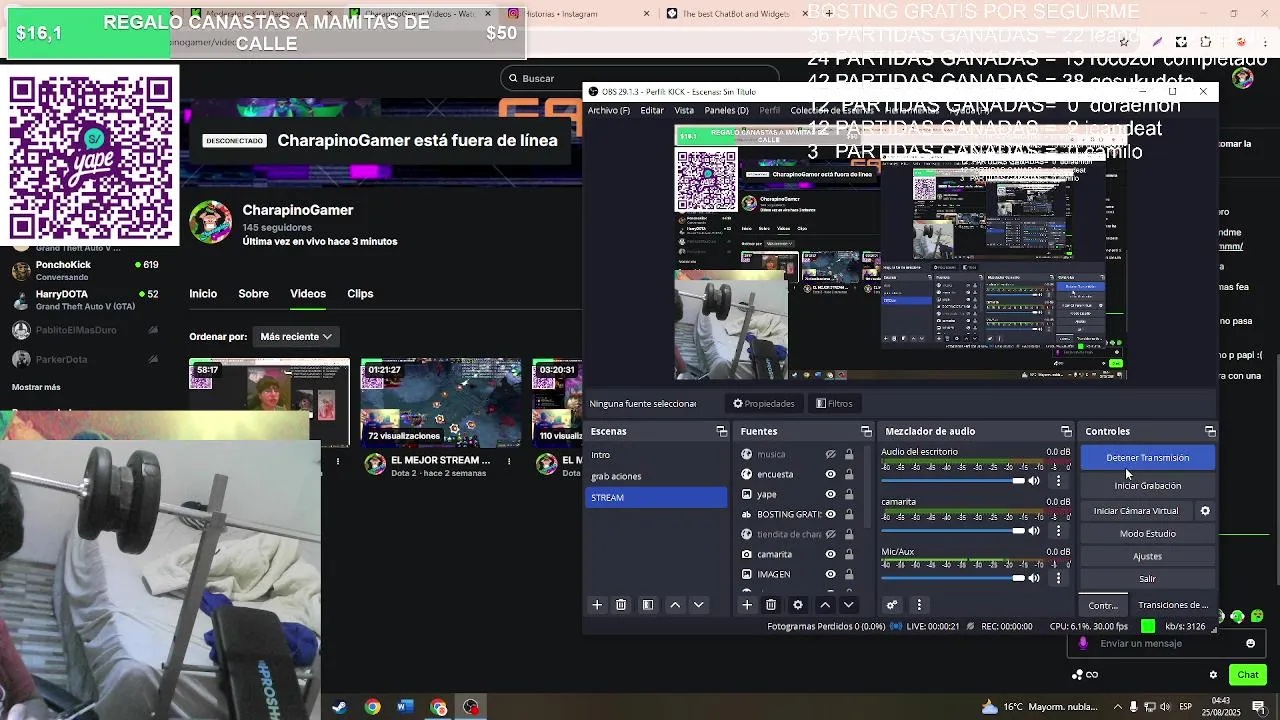Screen dimensions: 1280x720
Task: Open Inicio tab on Kick channel
Action: 203,294
